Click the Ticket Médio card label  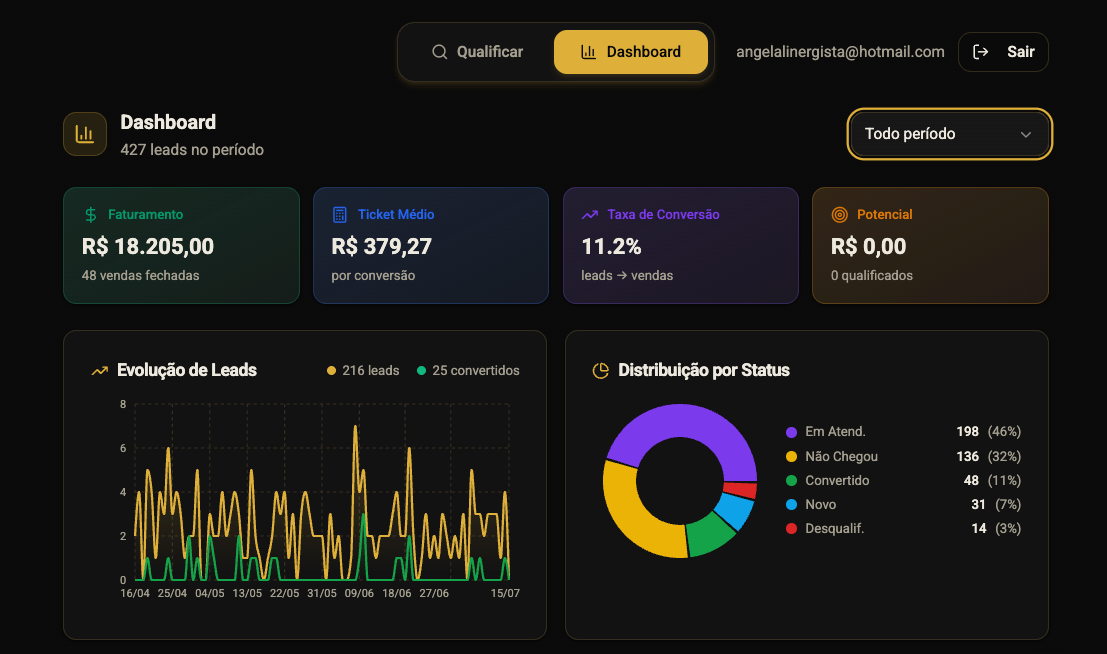396,214
